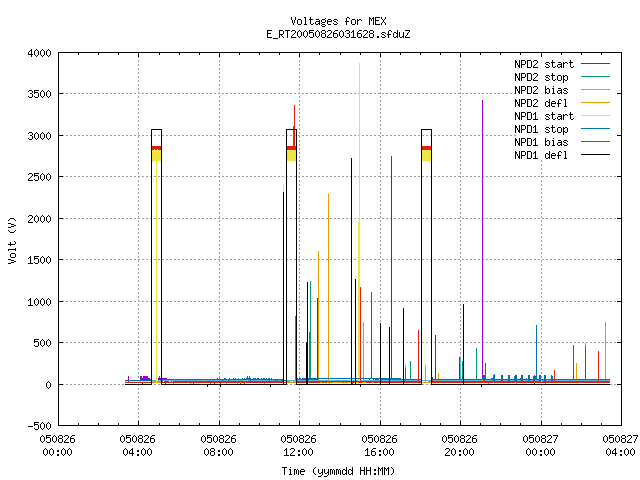Click the NPD1 bias legend label
640x480 pixels.
point(541,142)
